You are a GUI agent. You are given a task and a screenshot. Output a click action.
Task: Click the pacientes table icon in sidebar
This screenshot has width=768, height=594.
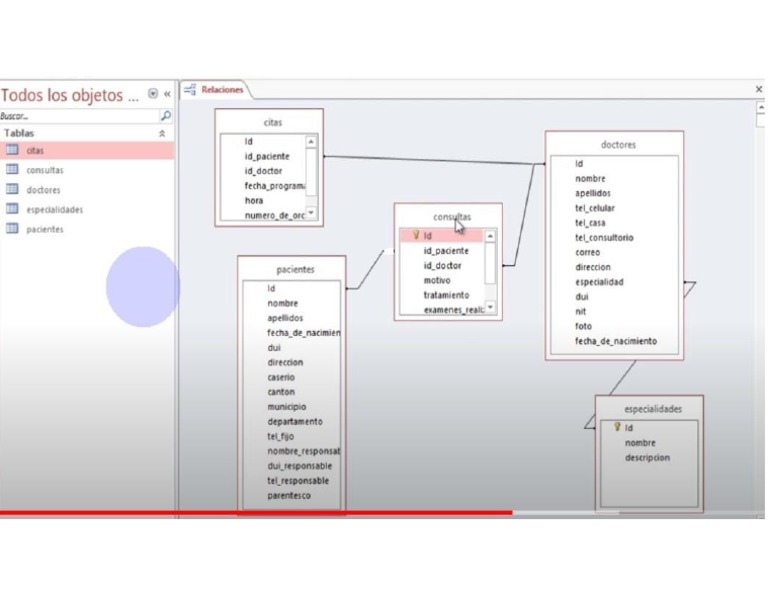click(12, 228)
